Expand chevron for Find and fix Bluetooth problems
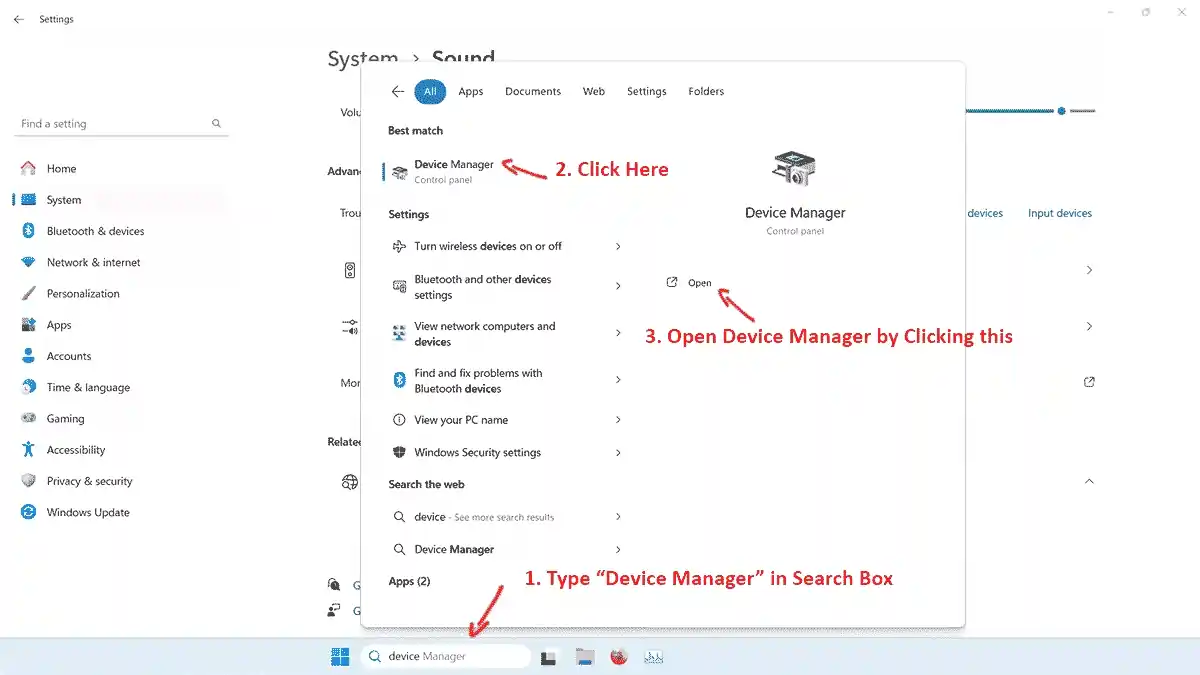The height and width of the screenshot is (675, 1200). click(x=618, y=380)
